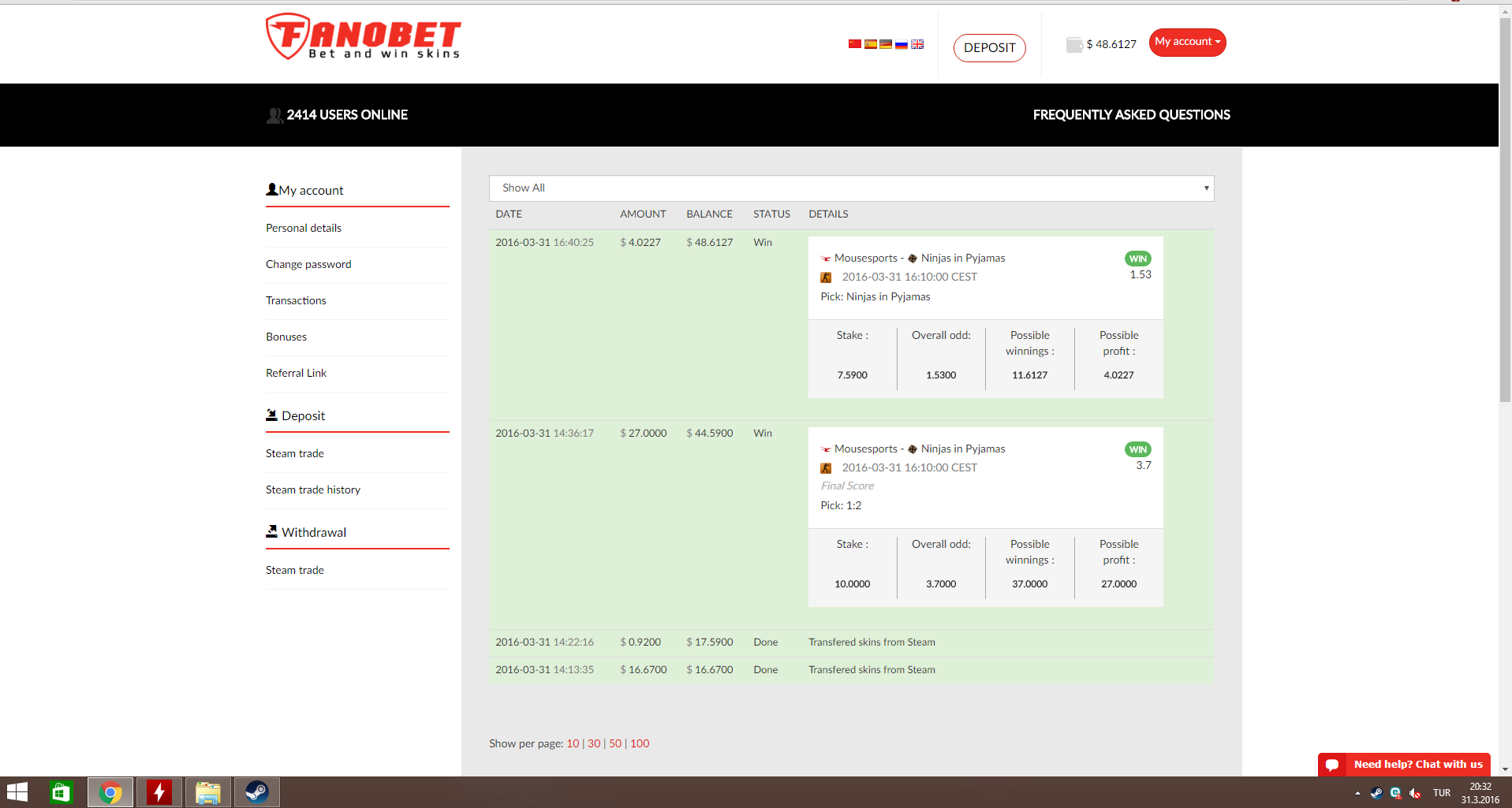
Task: Click the page vertical scrollbar thumb
Action: tap(1505, 211)
